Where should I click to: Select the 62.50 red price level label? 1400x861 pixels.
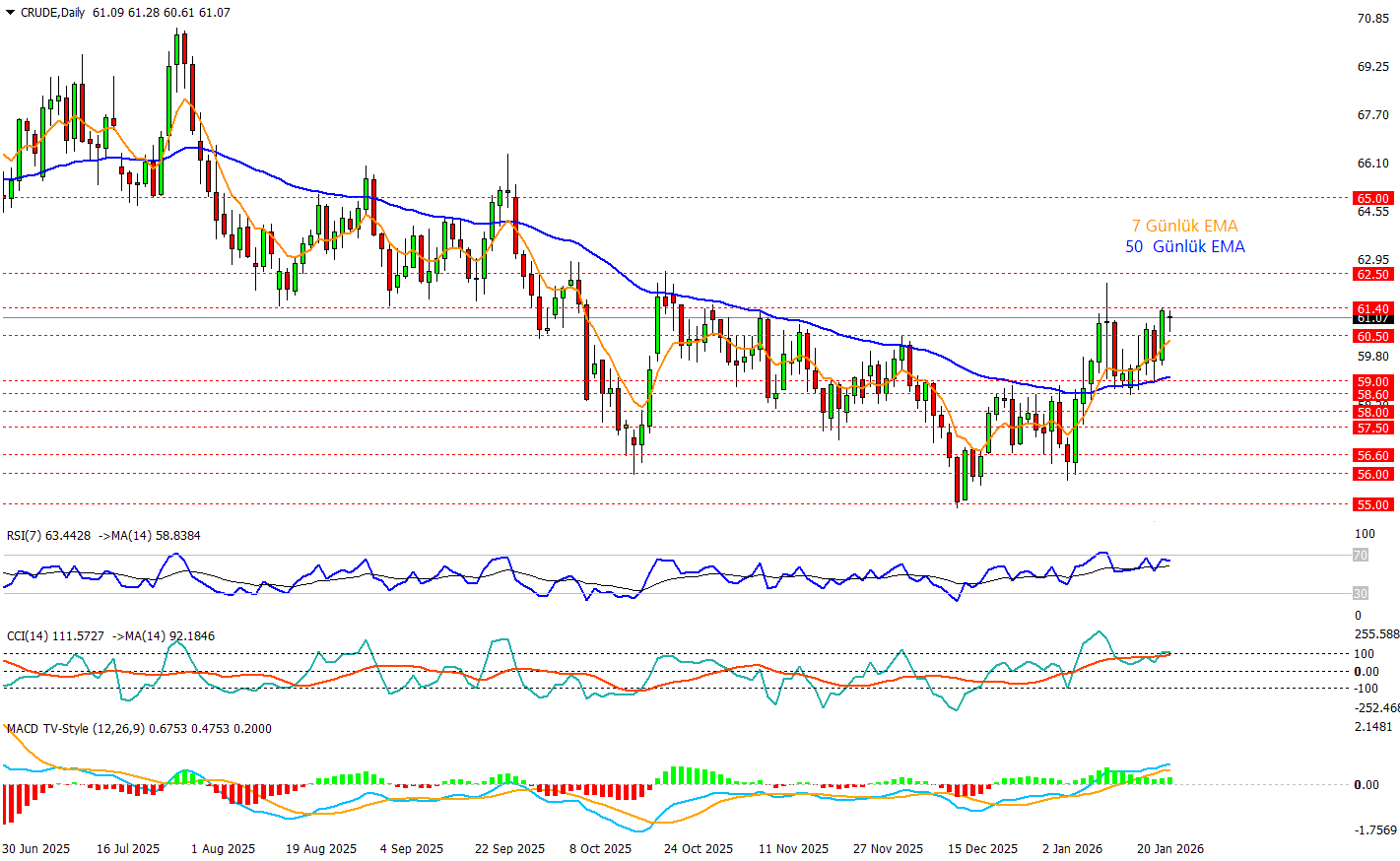click(x=1372, y=274)
